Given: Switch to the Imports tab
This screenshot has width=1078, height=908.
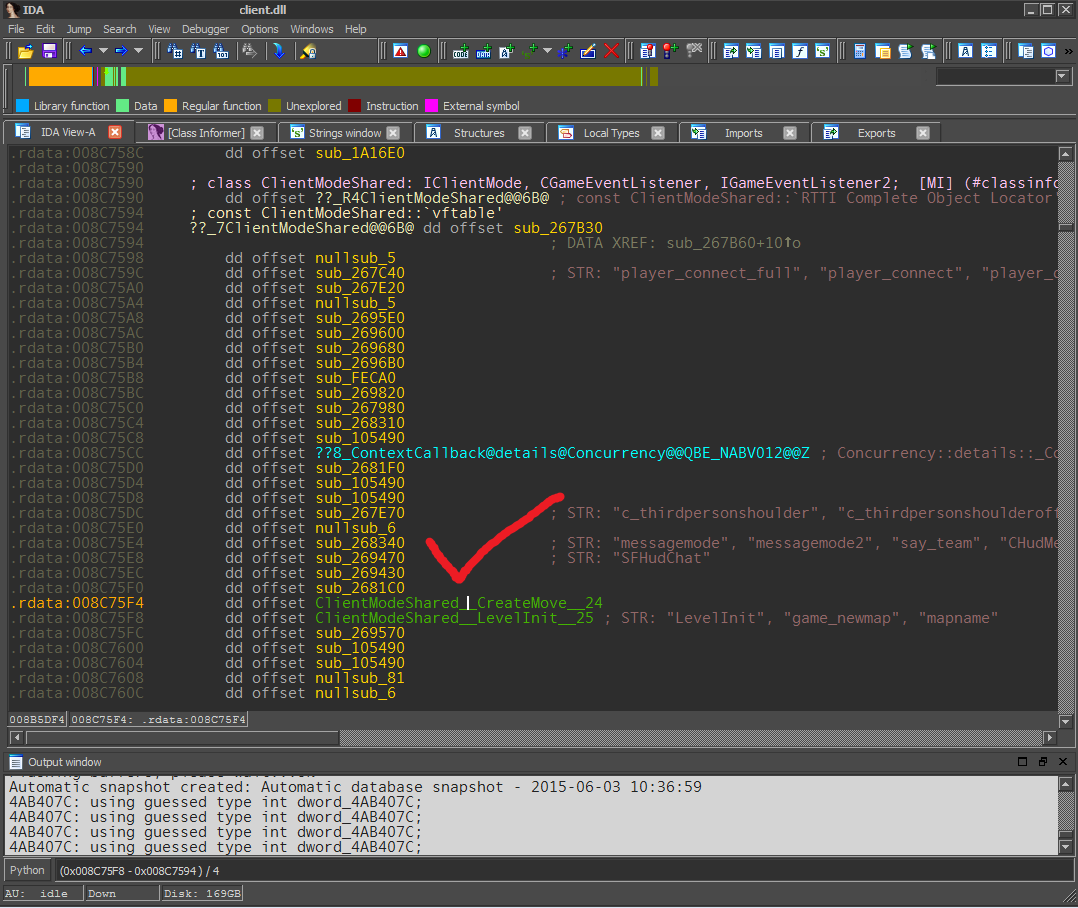Looking at the screenshot, I should point(743,133).
